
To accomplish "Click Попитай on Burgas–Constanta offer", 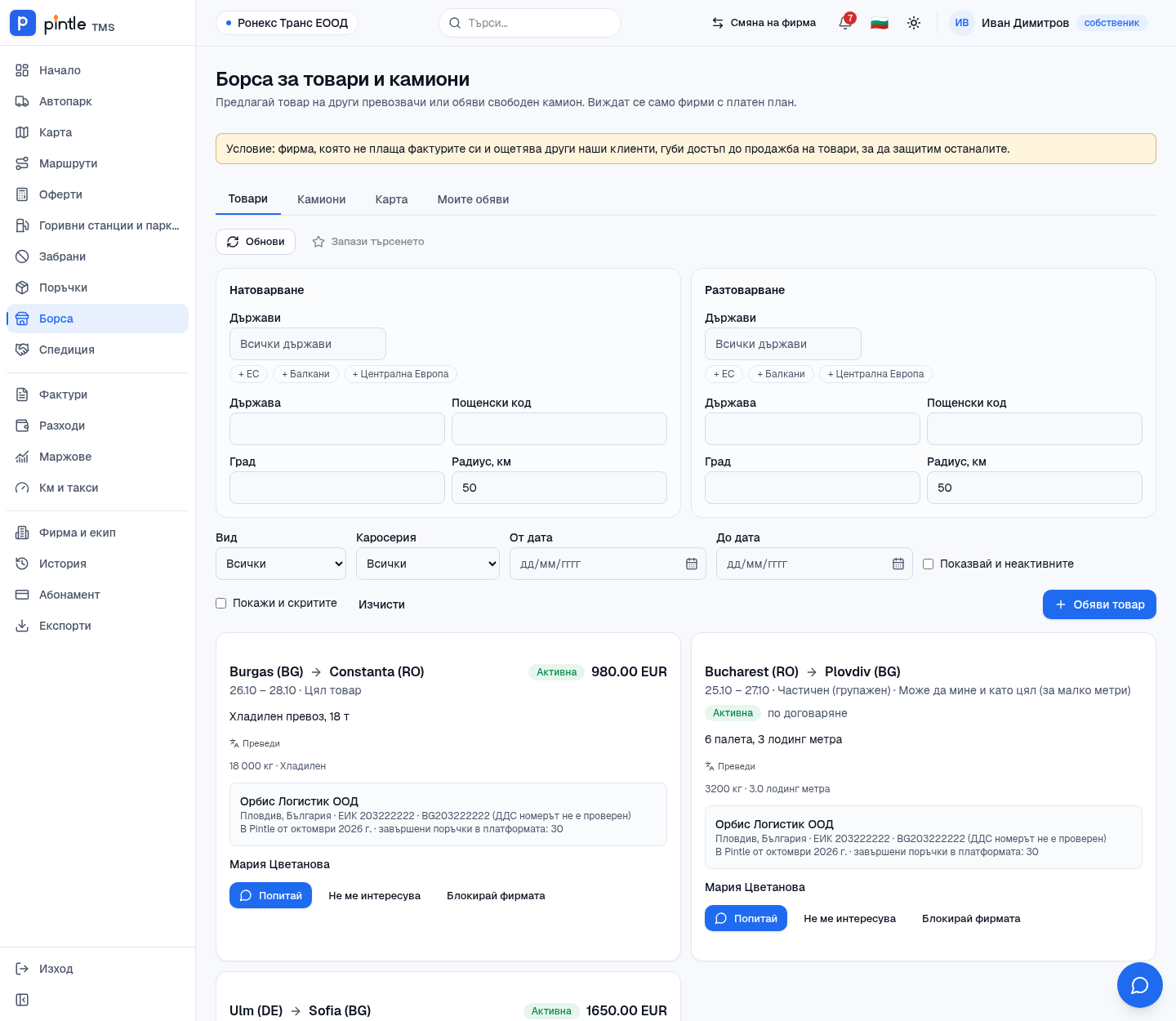I will (x=270, y=895).
